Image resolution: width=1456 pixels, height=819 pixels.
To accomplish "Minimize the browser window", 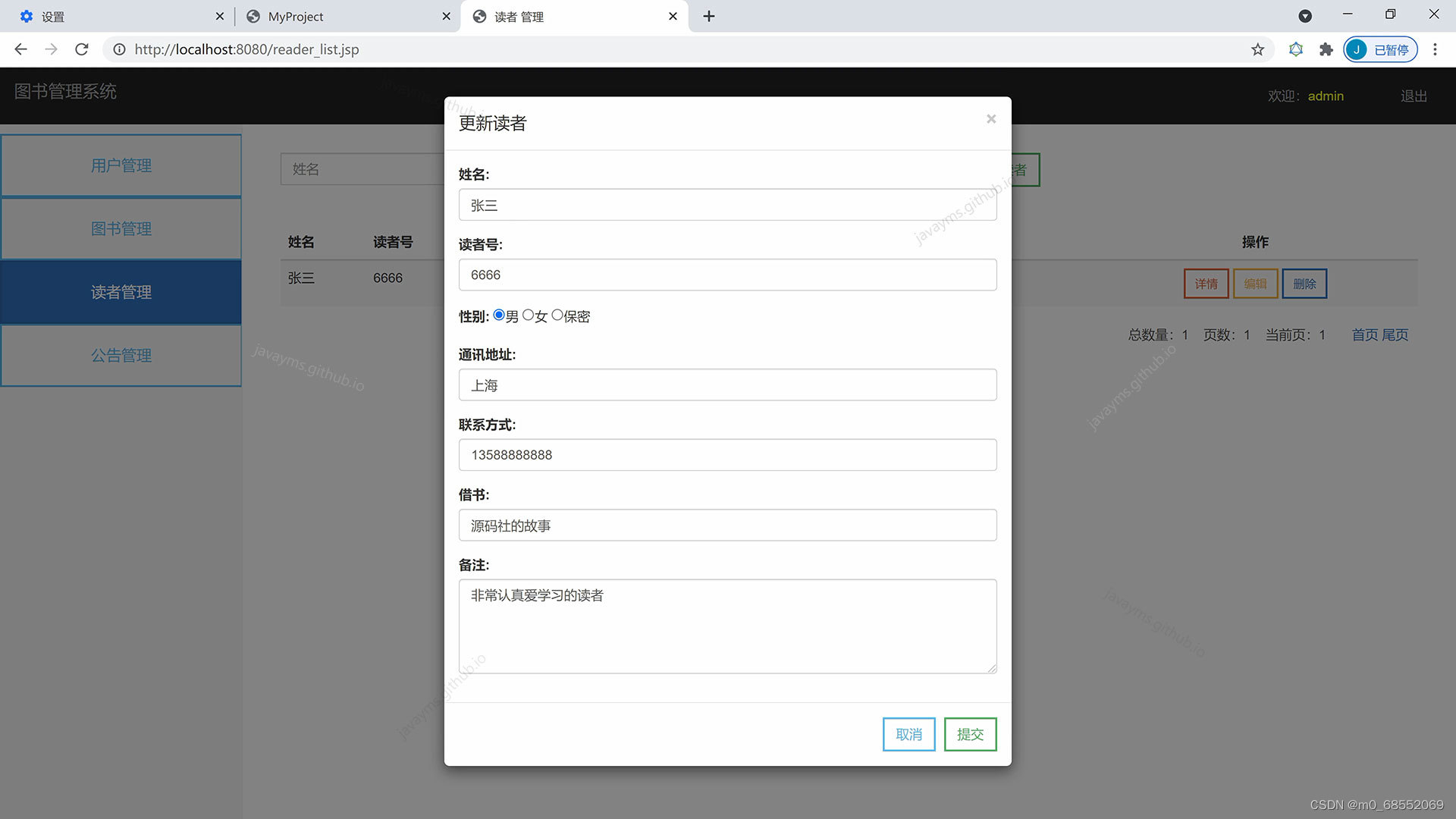I will (1348, 14).
